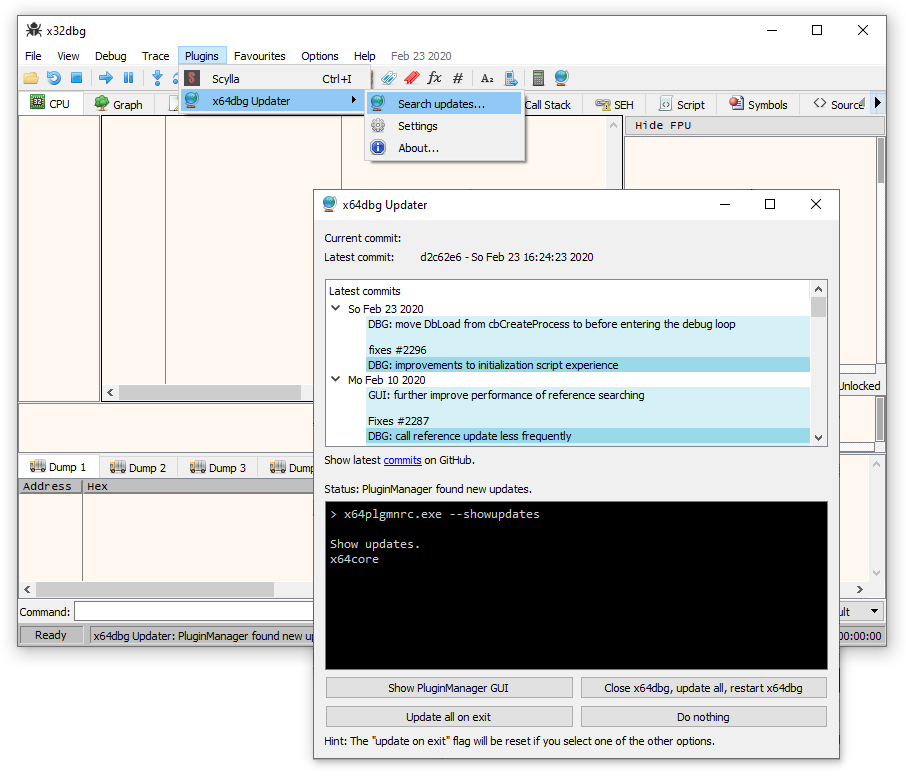Click the commits list vertical scrollbar thumb

(x=818, y=306)
